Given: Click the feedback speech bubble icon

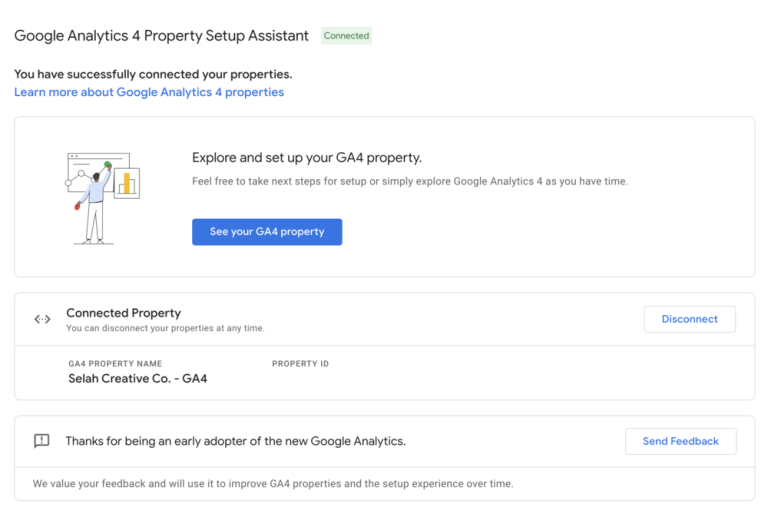Looking at the screenshot, I should [x=42, y=441].
